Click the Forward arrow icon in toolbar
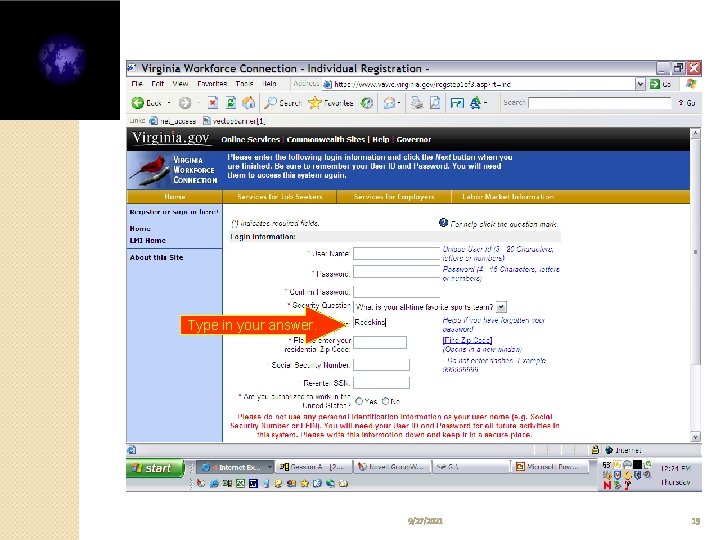The image size is (720, 540). [185, 103]
